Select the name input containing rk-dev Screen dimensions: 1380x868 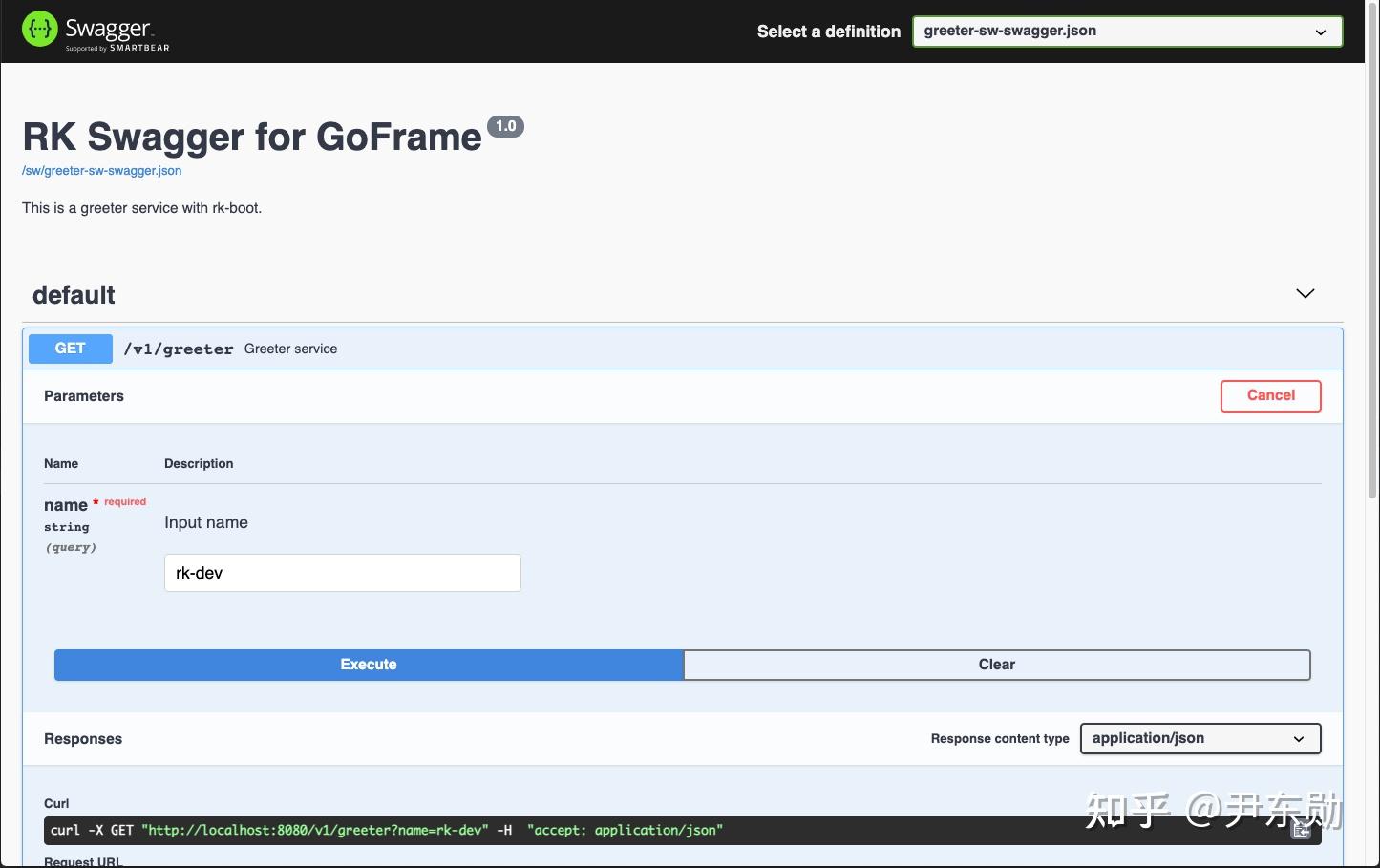[342, 572]
